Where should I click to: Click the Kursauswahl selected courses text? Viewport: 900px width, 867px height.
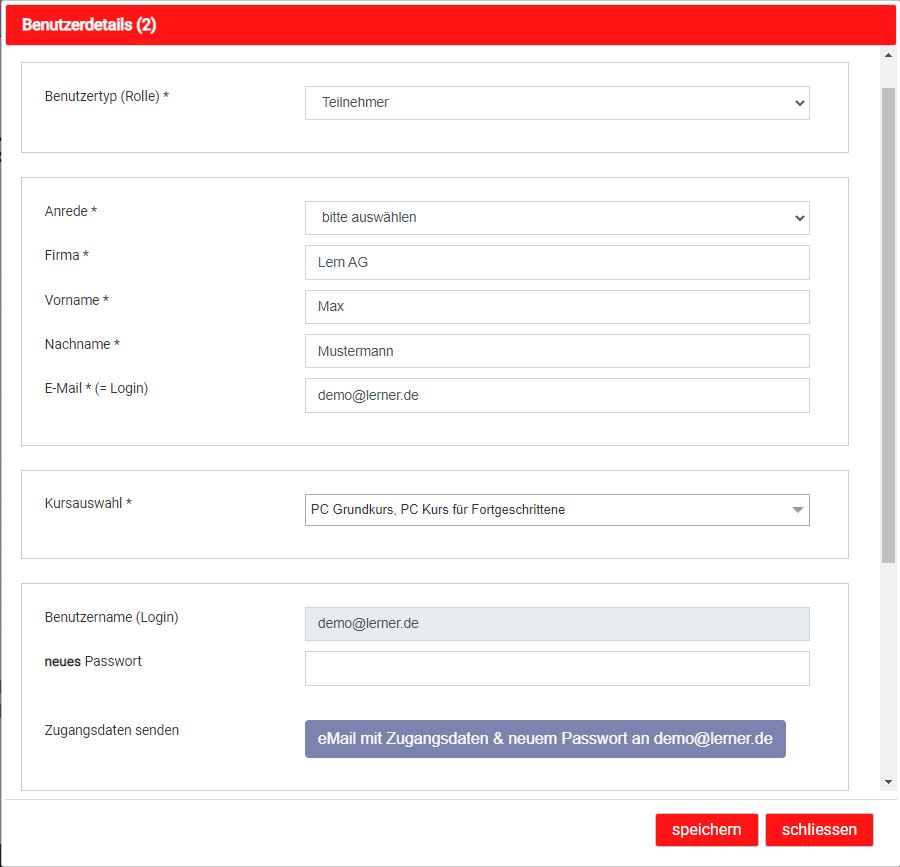(438, 510)
